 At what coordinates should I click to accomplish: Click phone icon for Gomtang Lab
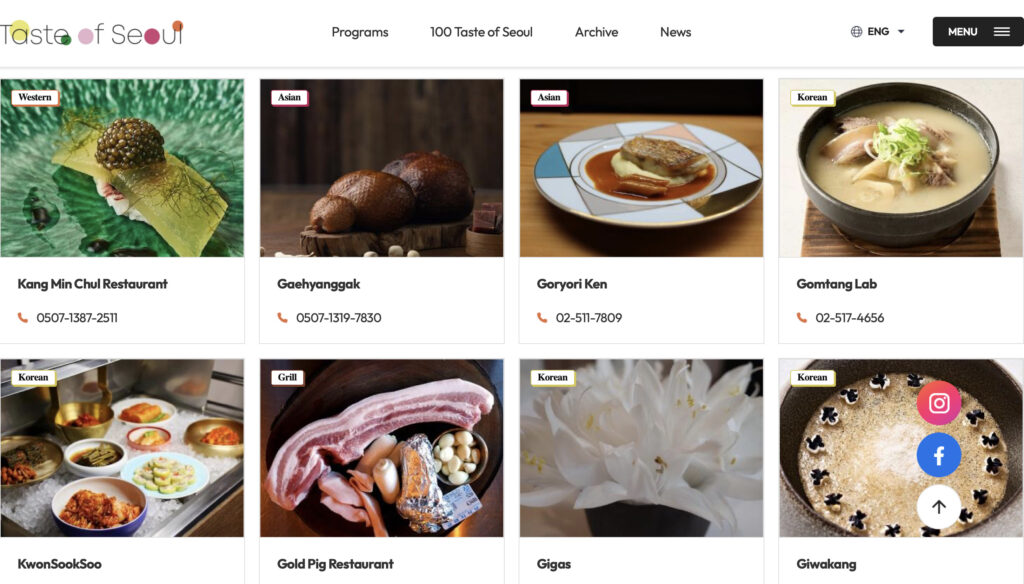click(801, 317)
